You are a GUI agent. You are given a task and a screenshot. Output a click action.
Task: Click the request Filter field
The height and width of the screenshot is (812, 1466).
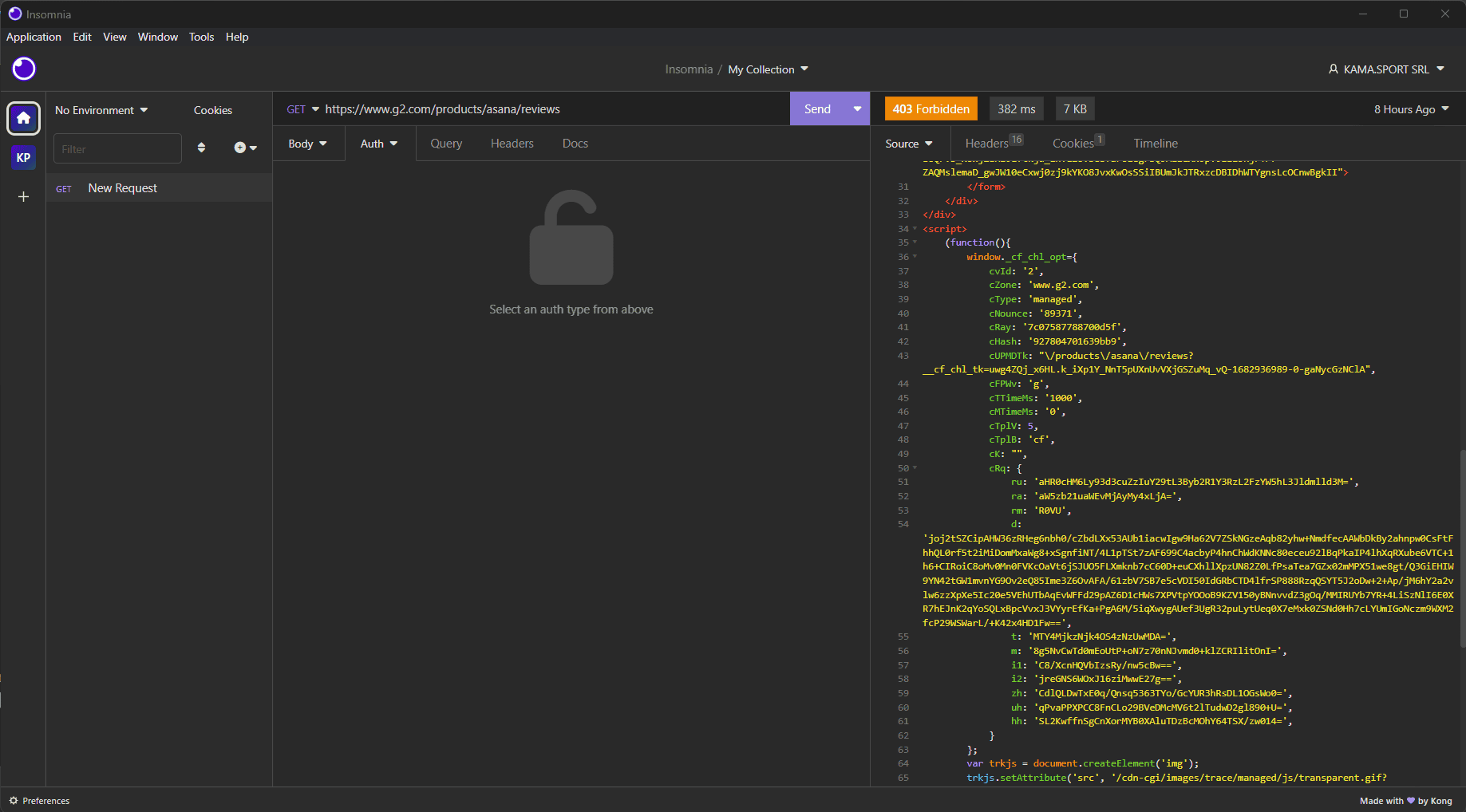point(118,148)
